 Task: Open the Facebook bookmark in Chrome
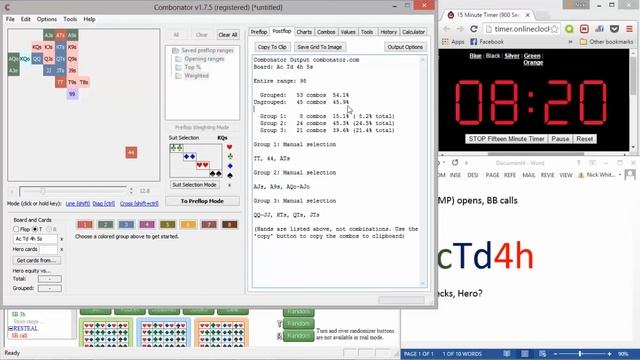coord(487,42)
